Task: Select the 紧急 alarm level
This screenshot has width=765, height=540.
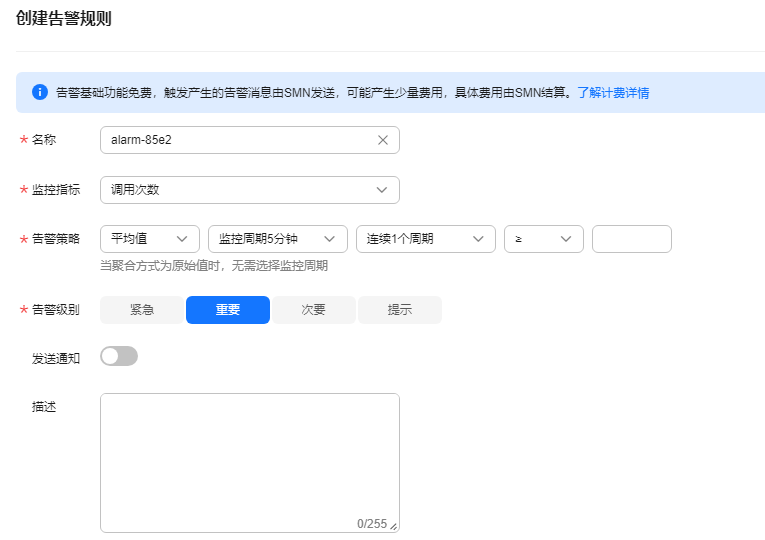Action: click(x=142, y=310)
